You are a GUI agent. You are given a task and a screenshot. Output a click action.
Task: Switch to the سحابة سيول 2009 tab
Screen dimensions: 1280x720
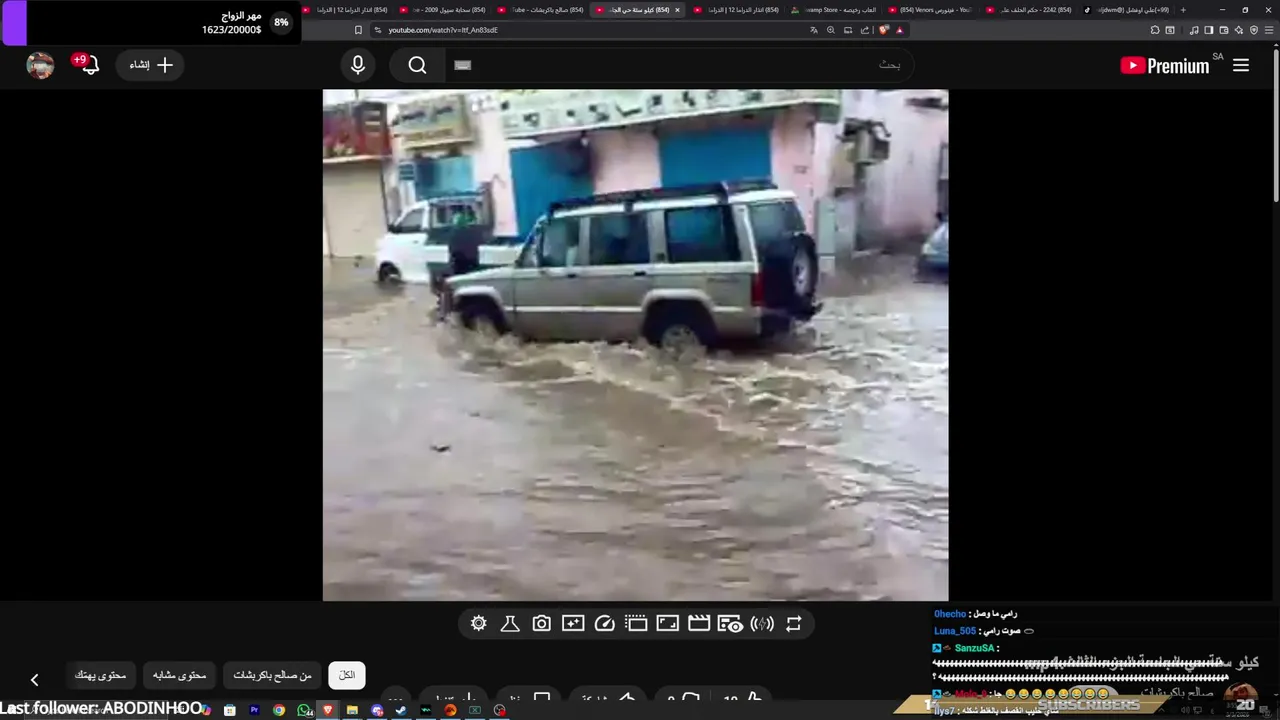441,10
